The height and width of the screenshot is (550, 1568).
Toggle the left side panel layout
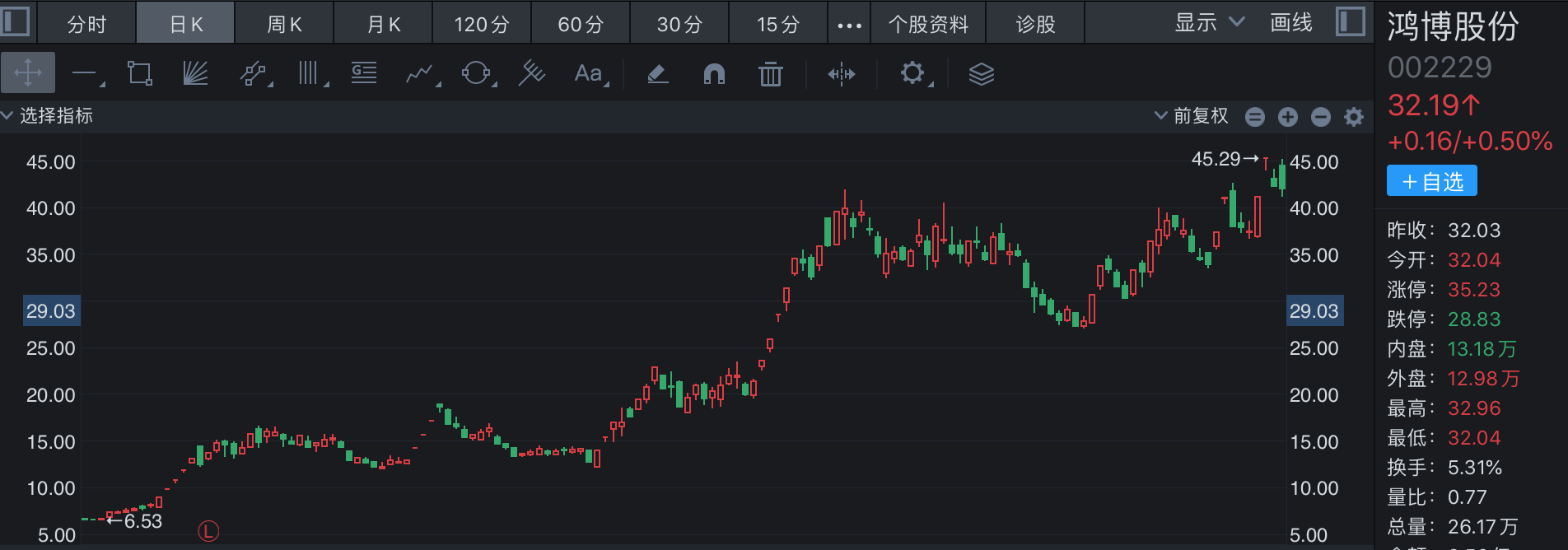[16, 22]
